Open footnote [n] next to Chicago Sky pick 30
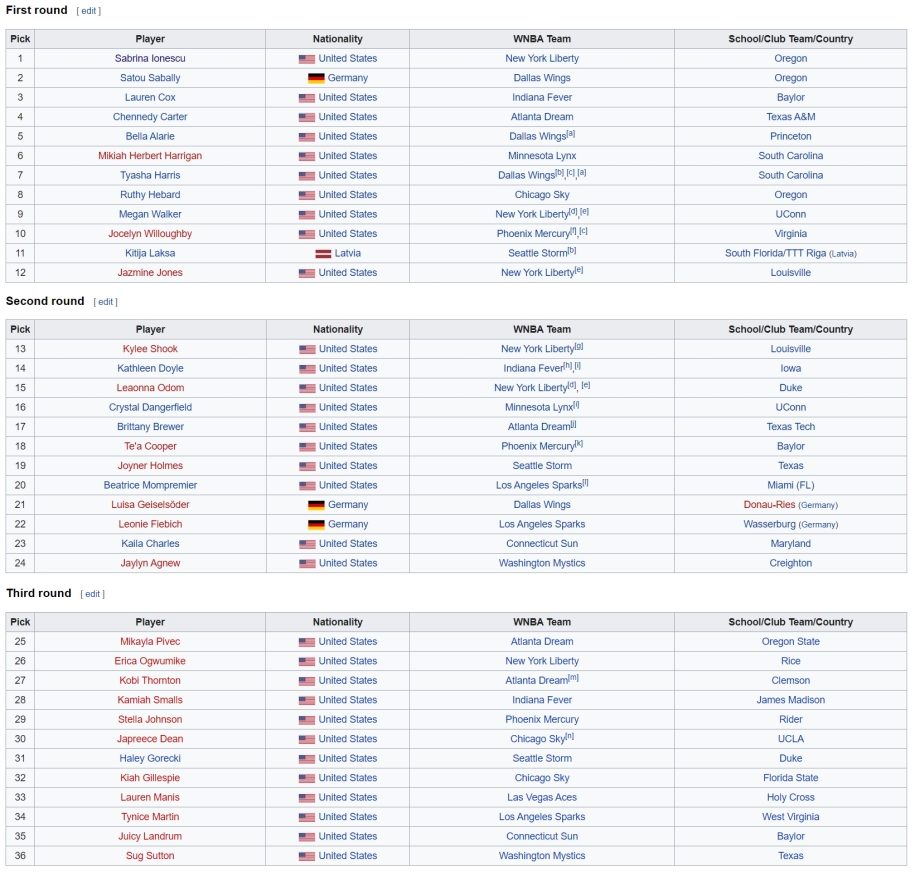 click(x=570, y=736)
